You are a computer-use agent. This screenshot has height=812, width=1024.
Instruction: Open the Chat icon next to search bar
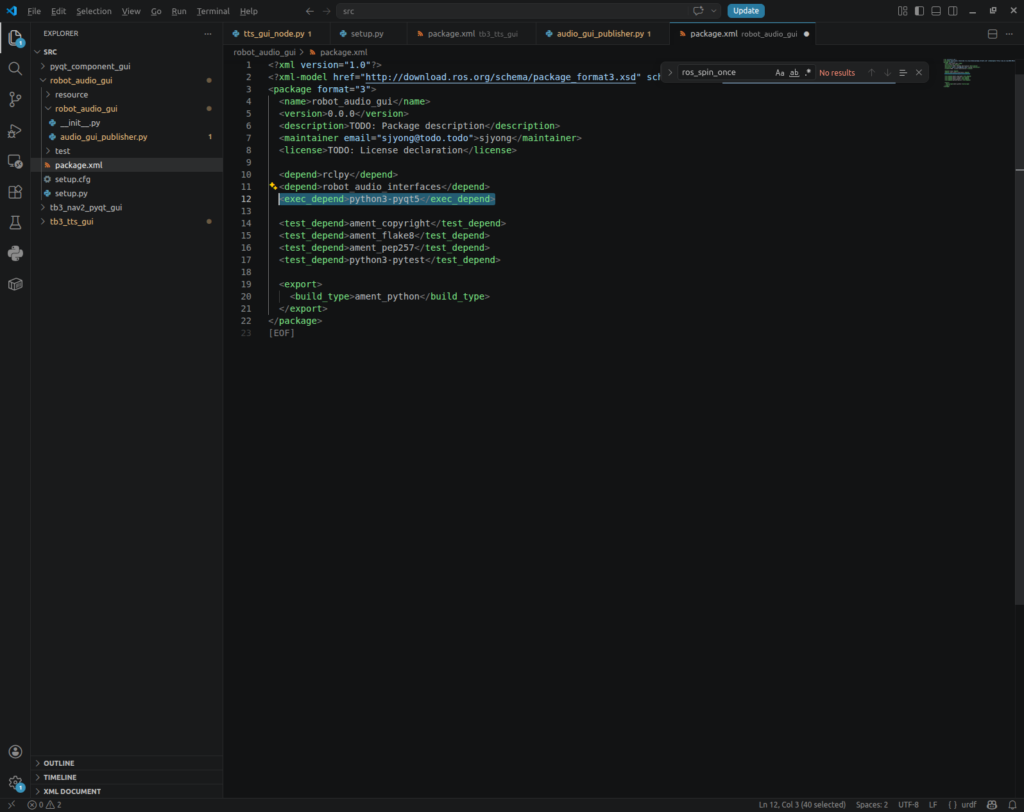point(698,11)
